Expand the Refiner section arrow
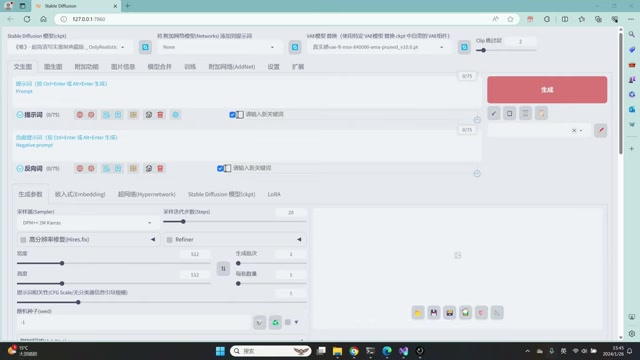 tap(299, 240)
